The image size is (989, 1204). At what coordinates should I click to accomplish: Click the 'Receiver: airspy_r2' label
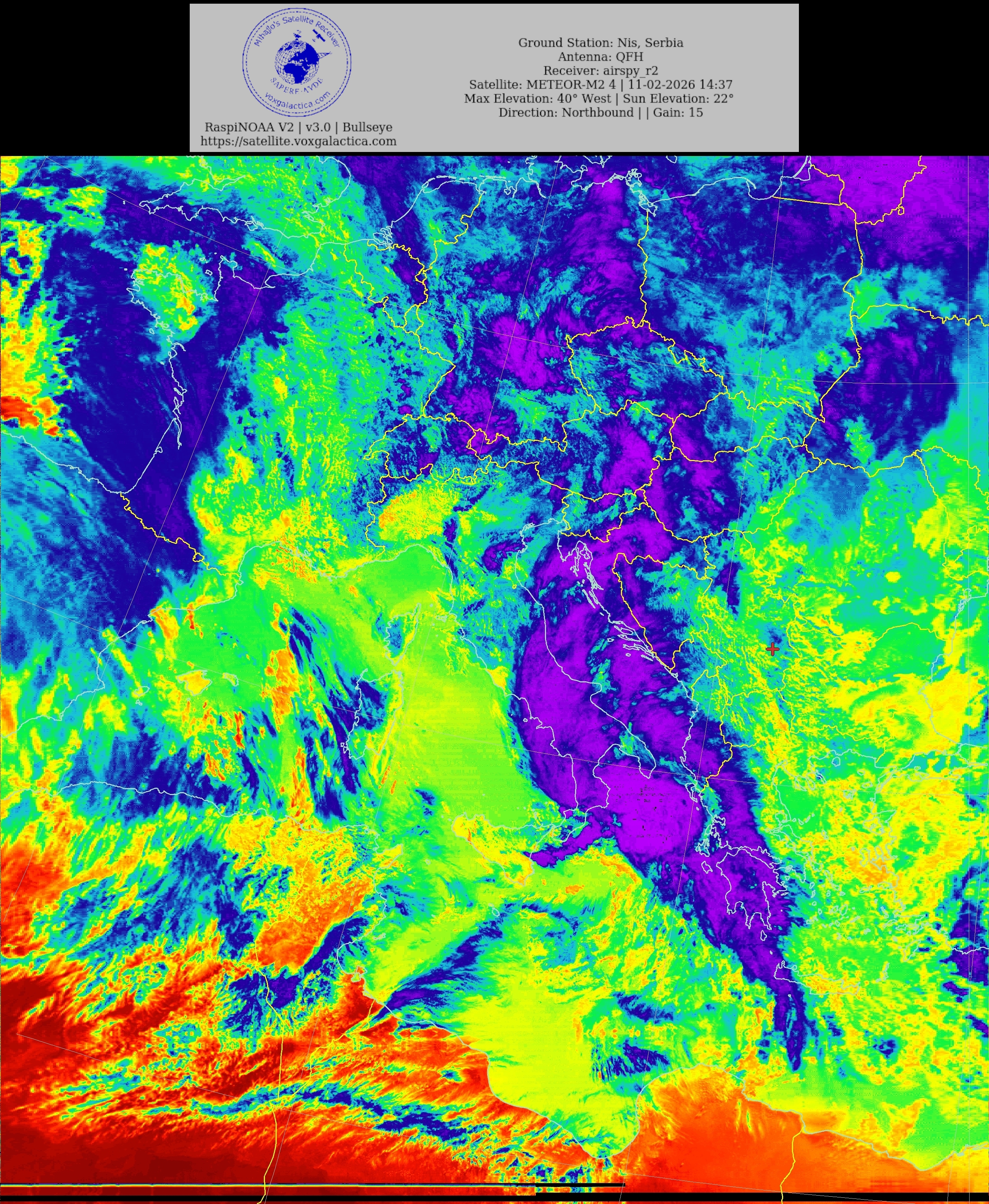tap(600, 70)
